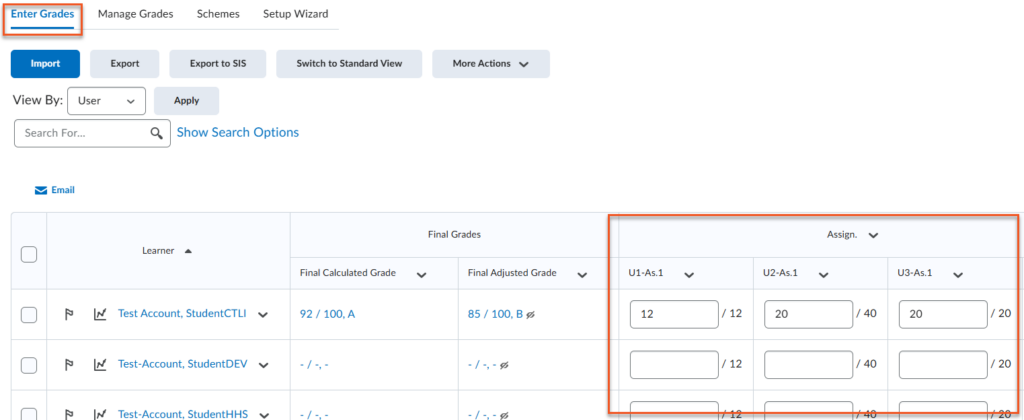Click the flag icon for StudentDEV

tap(69, 364)
